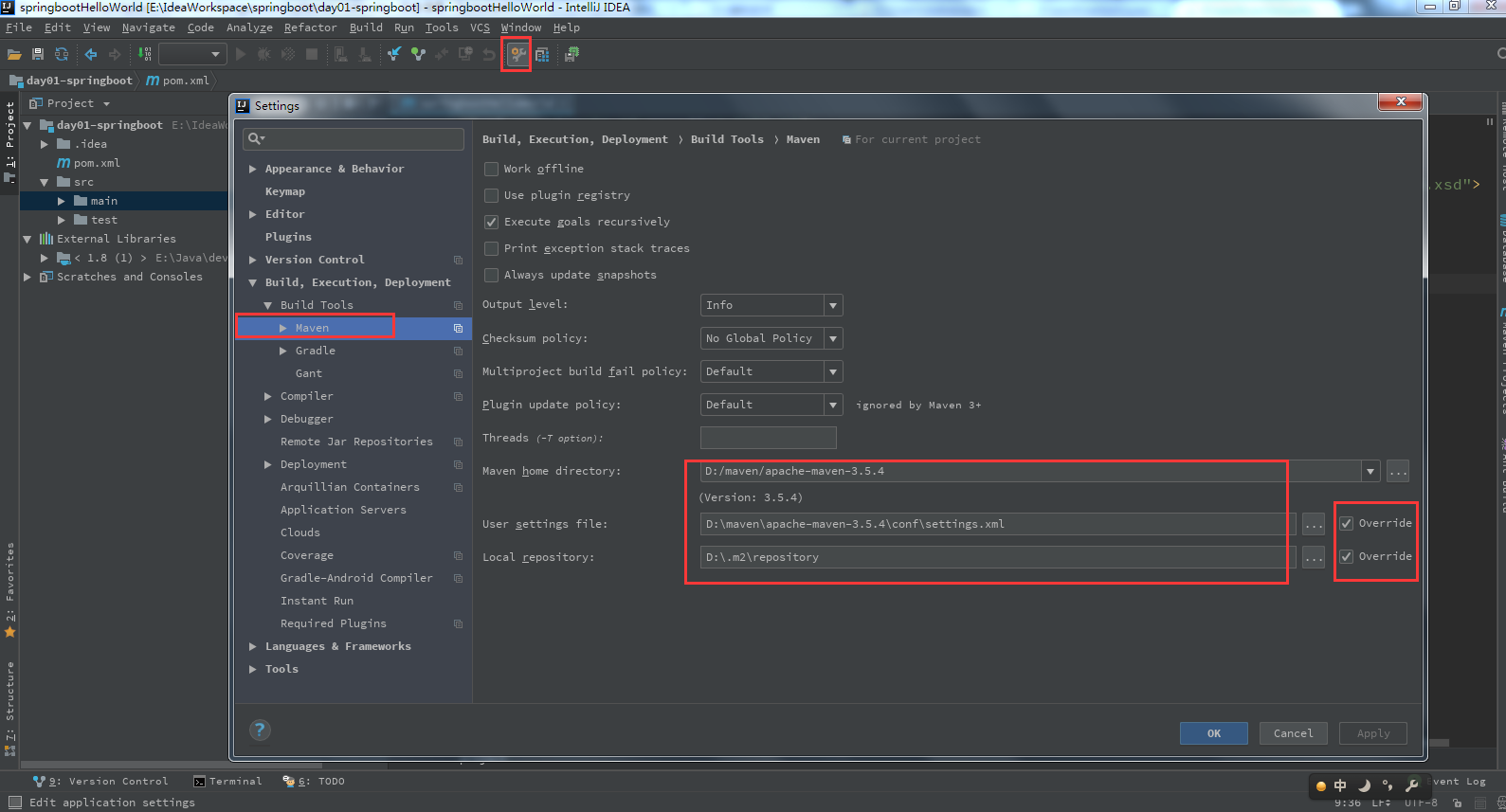Click browse button for Local repository
Screen dimensions: 1506x812
(1314, 557)
